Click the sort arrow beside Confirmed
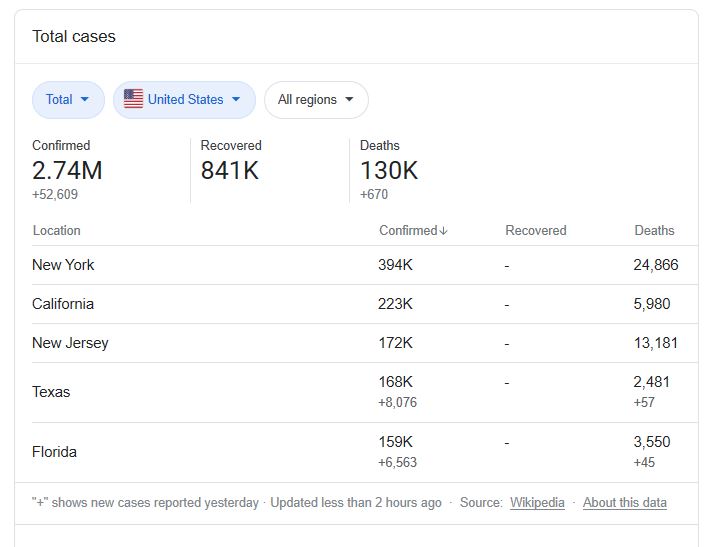Screen dimensions: 718x547 tap(443, 231)
